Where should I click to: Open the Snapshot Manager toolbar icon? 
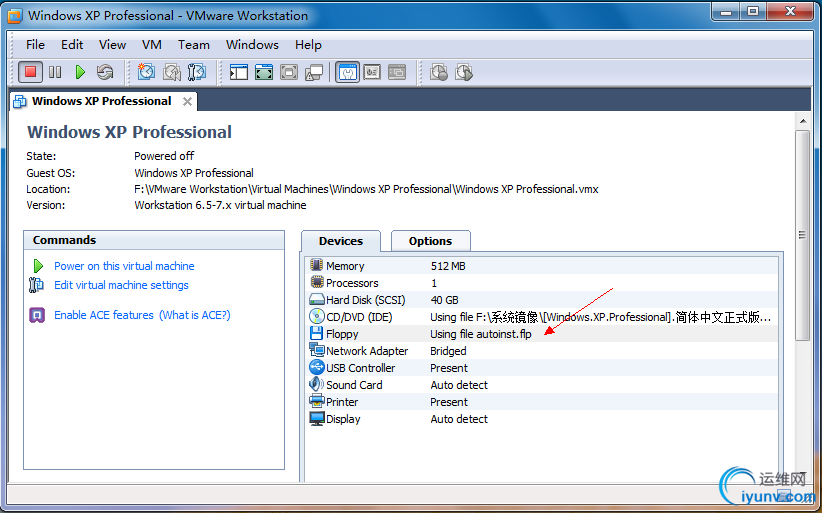tap(197, 72)
